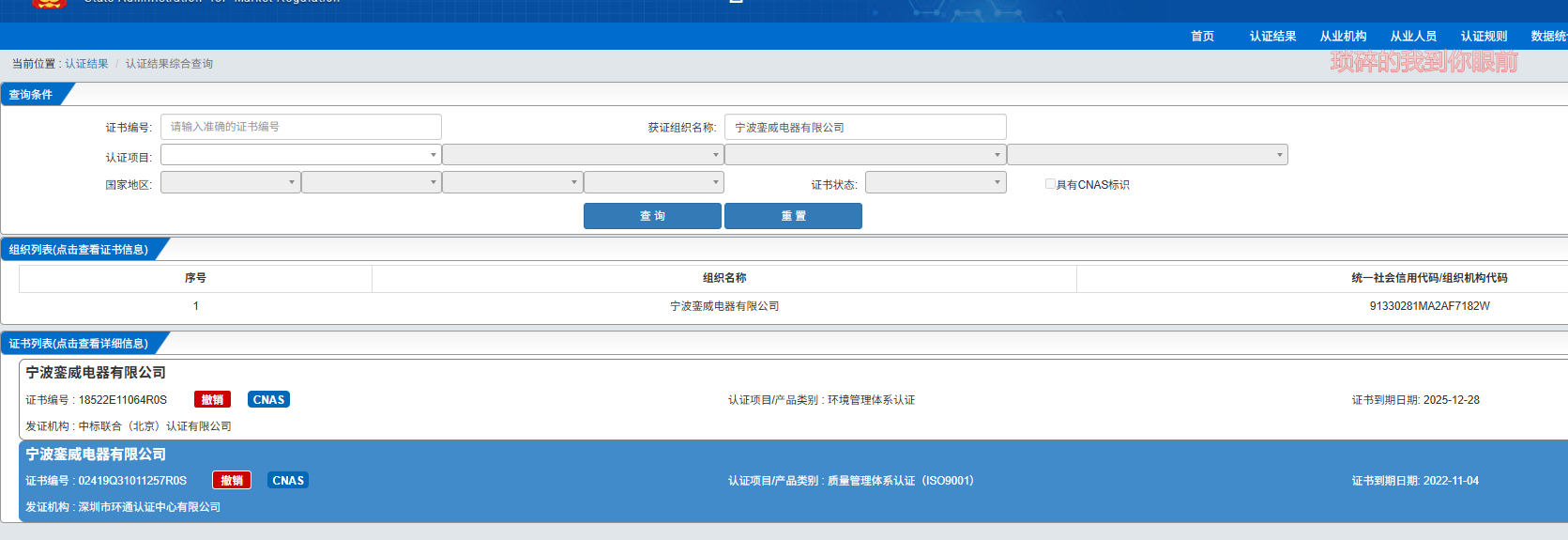Screen dimensions: 1568x540
Task: Open the 从业人员 navigation menu
Action: coord(1413,36)
